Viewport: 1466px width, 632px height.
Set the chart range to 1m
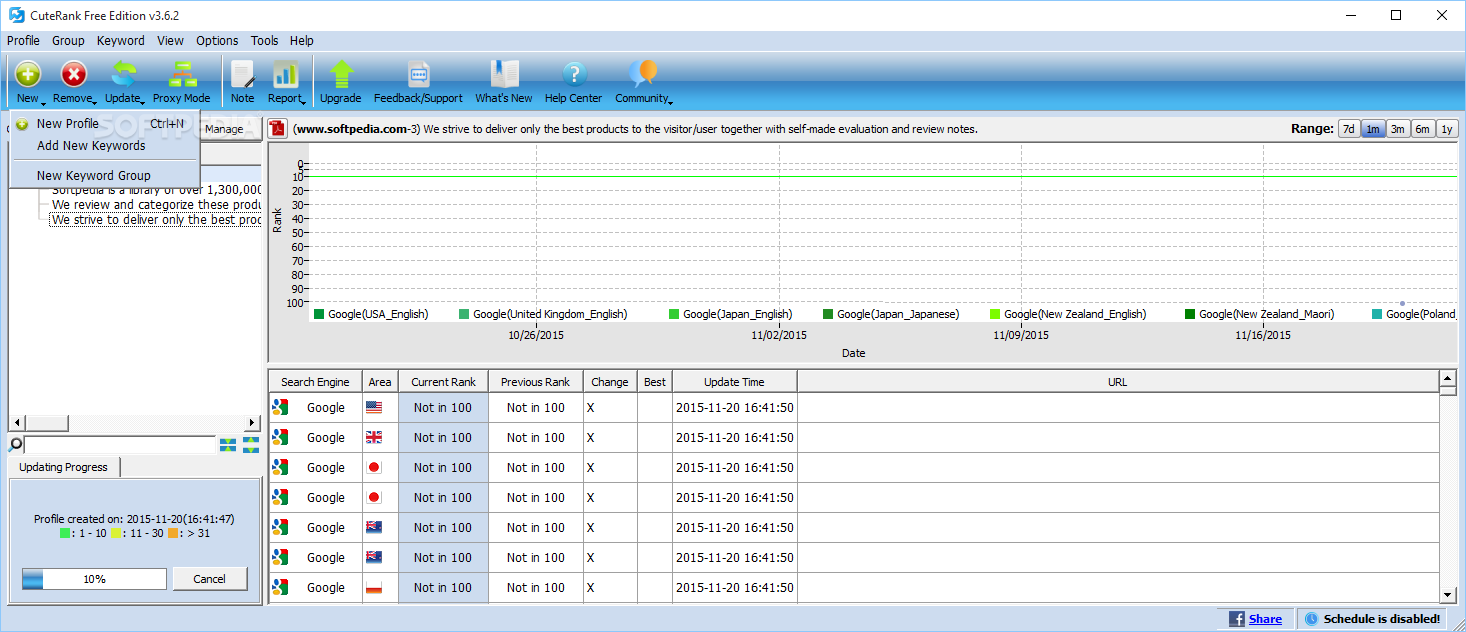click(x=1373, y=129)
